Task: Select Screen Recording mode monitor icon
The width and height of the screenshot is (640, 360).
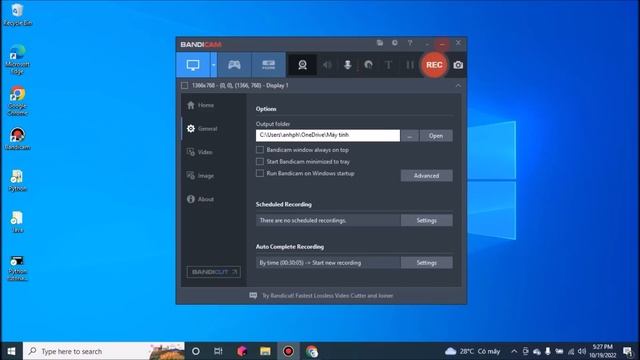Action: click(193, 65)
